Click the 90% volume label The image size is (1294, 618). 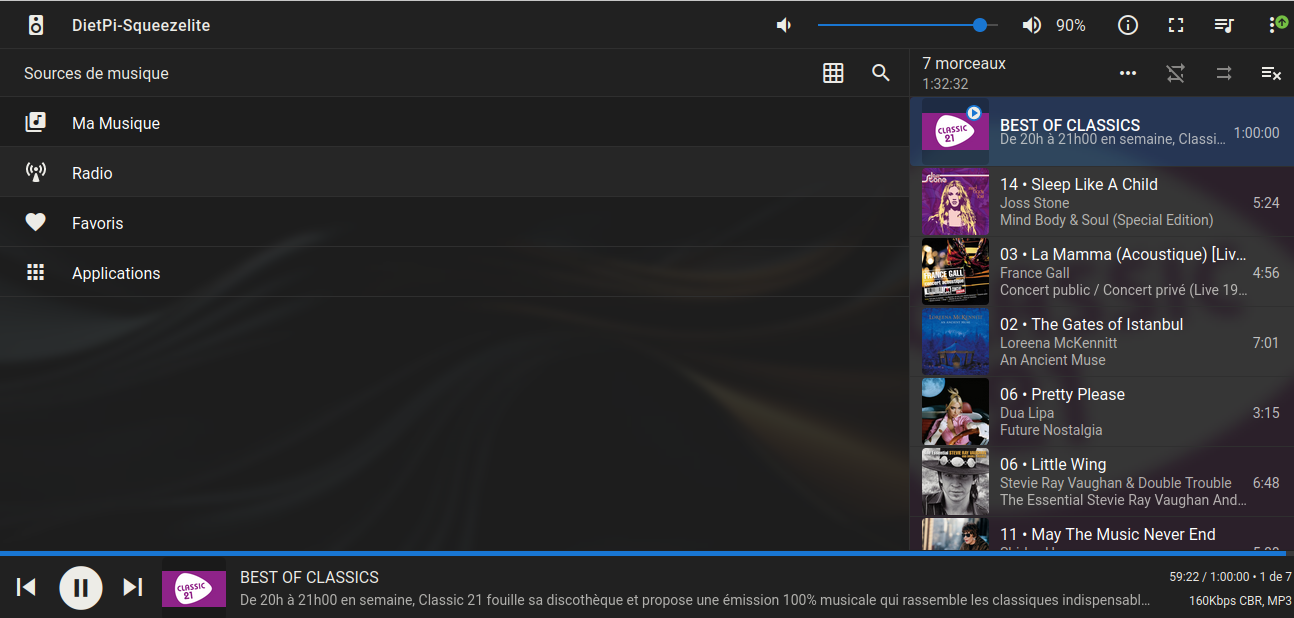click(1071, 25)
